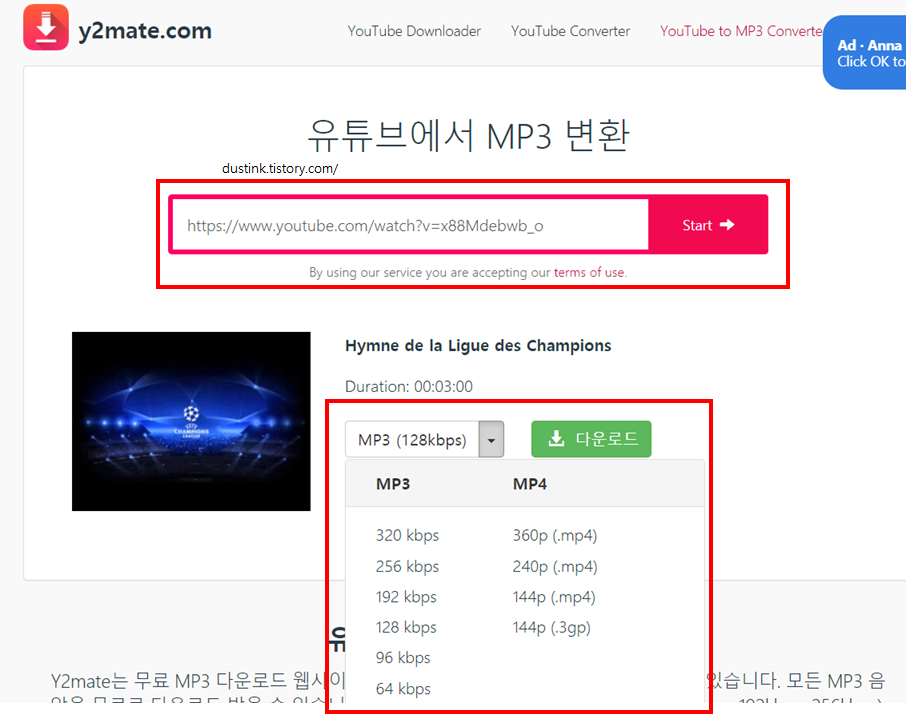Click the 유튜브에서 MP3 변환 heading
906x714 pixels.
point(468,136)
